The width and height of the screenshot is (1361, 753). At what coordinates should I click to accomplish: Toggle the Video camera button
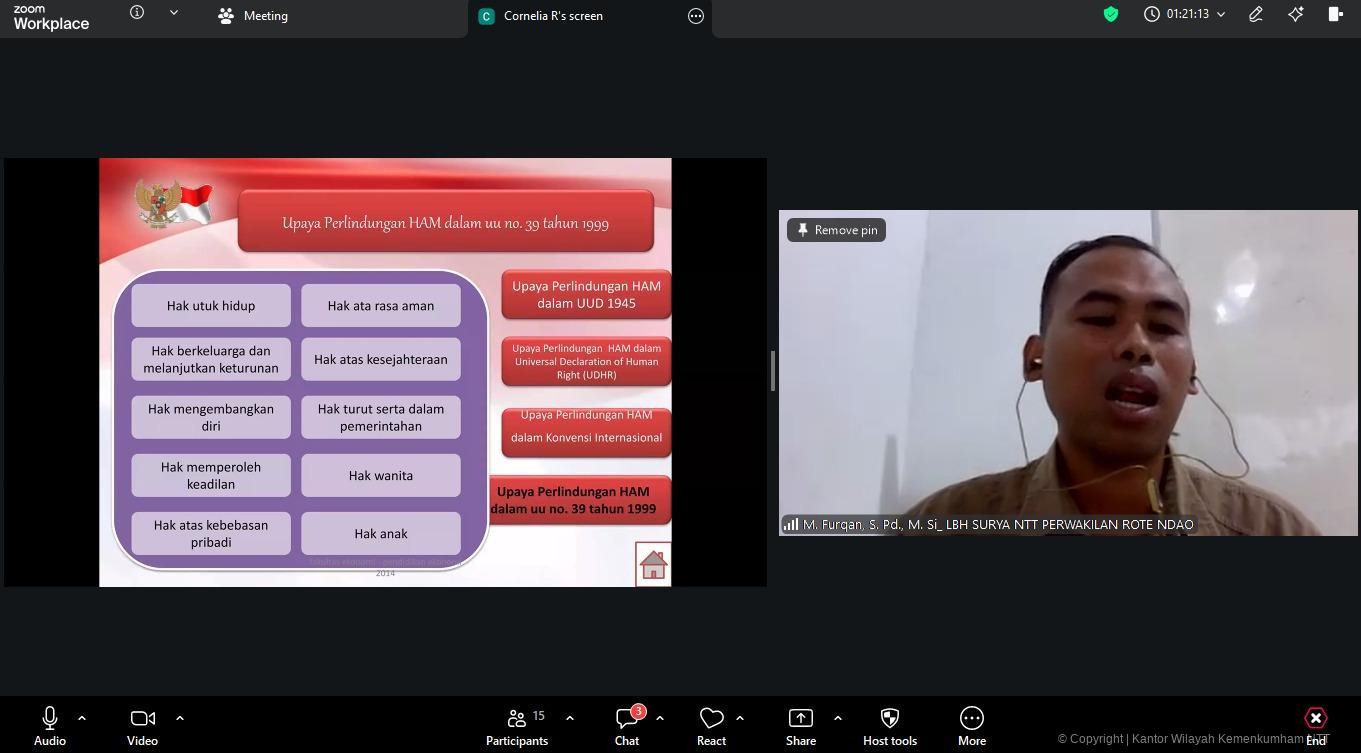coord(142,726)
